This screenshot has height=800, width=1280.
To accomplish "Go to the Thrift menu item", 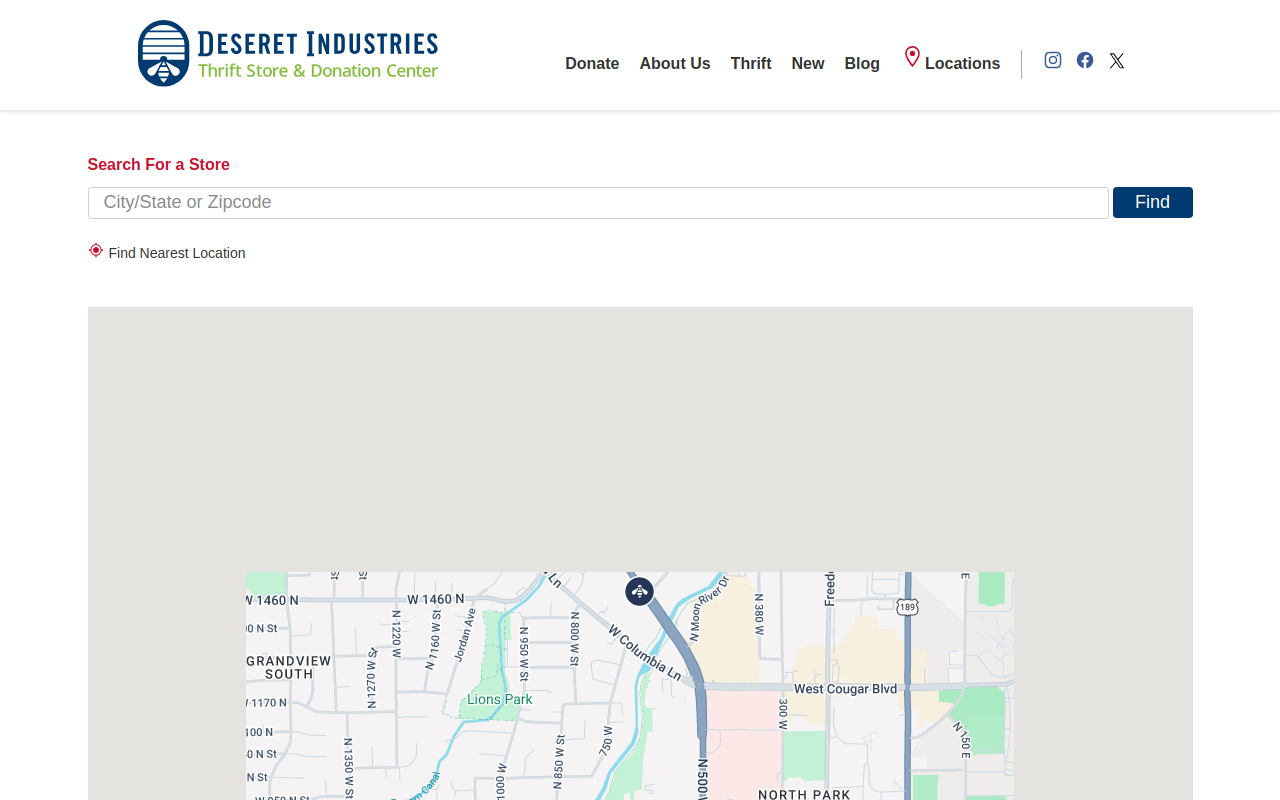I will tap(751, 64).
